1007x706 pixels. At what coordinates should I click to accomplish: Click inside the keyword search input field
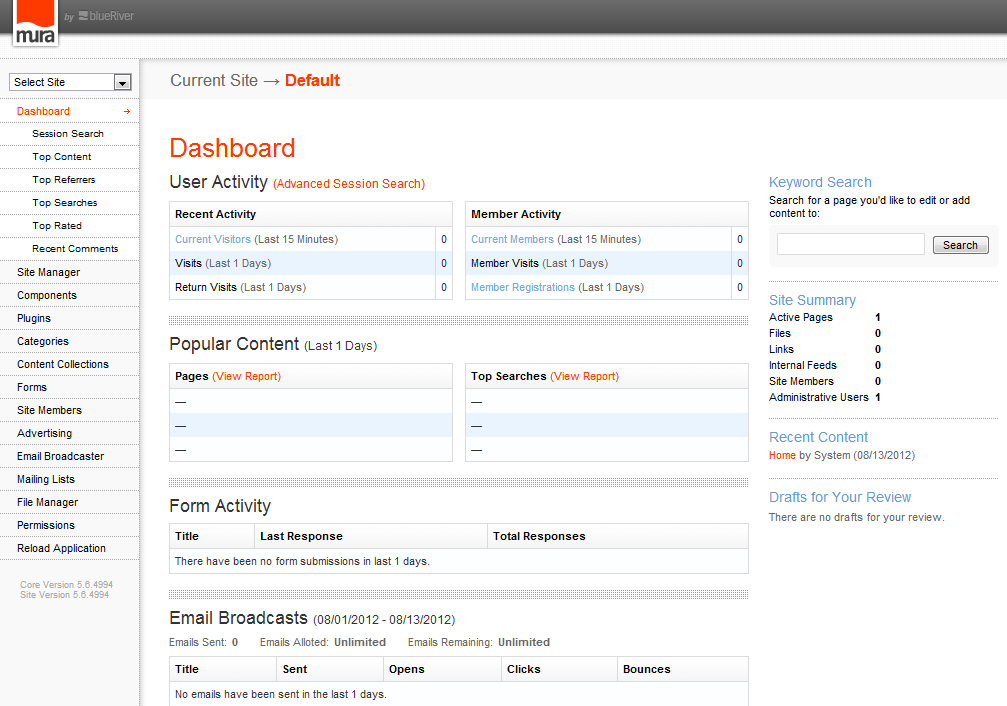pos(848,243)
